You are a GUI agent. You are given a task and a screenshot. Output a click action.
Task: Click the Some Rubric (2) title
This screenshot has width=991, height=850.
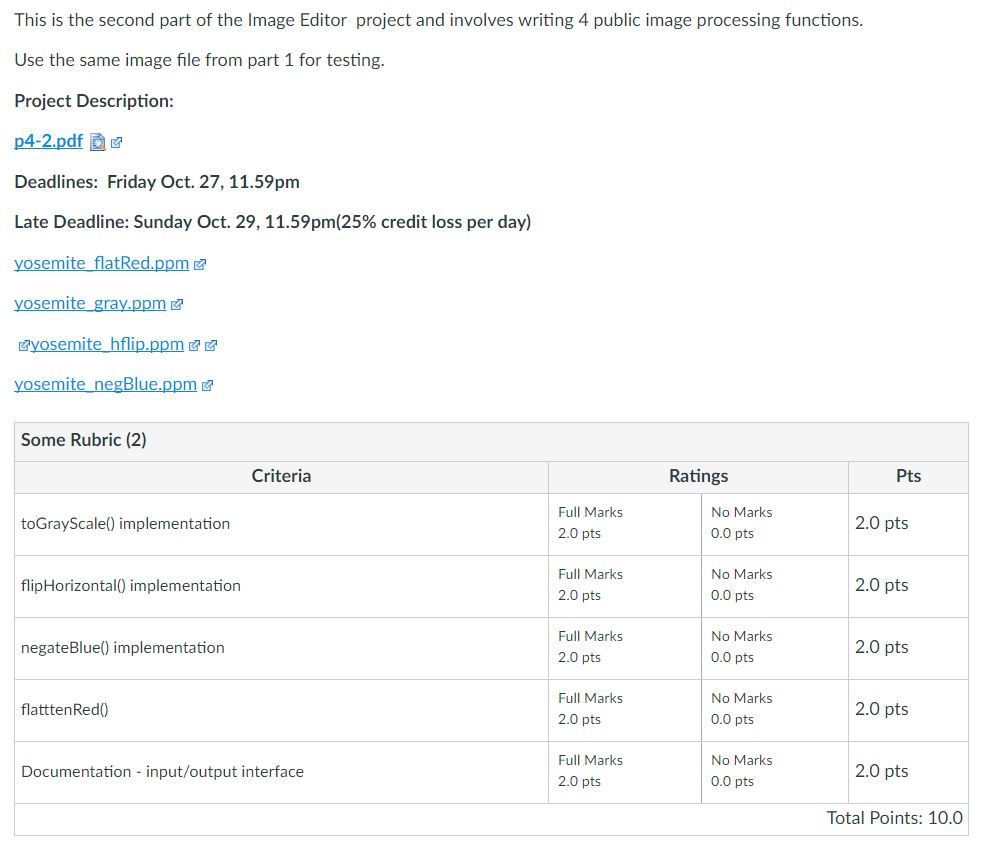(84, 440)
